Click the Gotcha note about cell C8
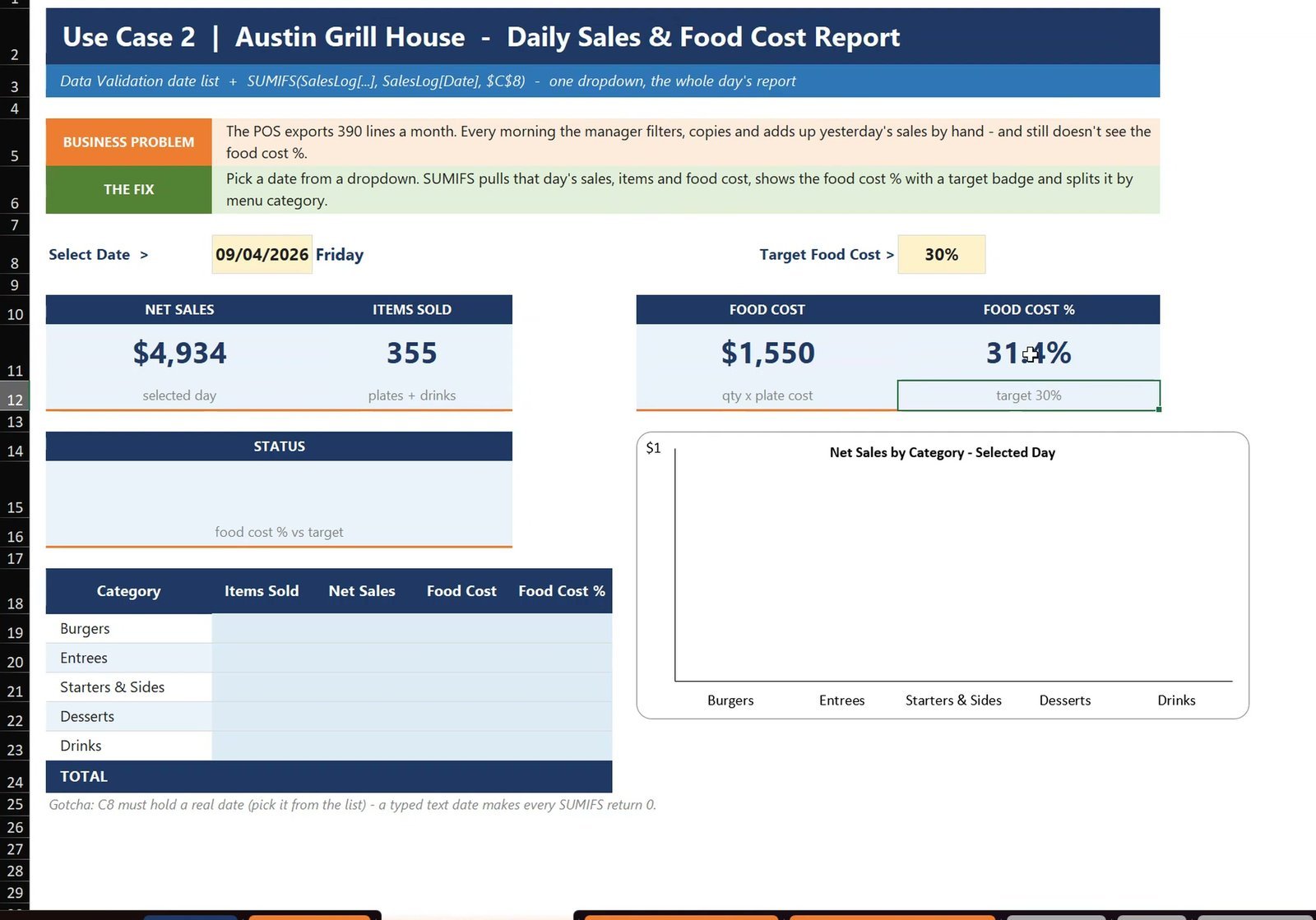1316x920 pixels. point(353,805)
